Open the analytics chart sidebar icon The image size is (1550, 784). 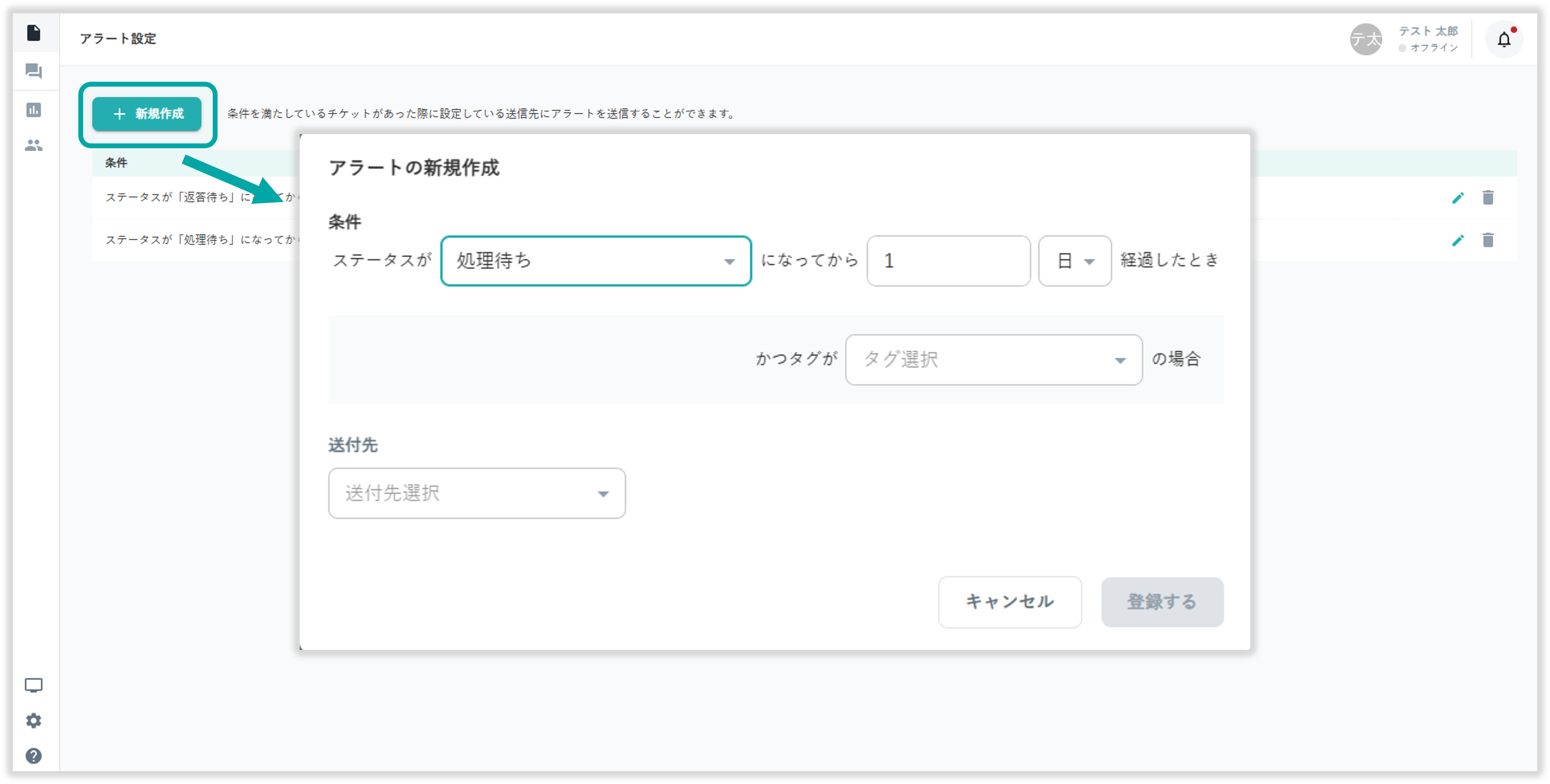pyautogui.click(x=34, y=109)
